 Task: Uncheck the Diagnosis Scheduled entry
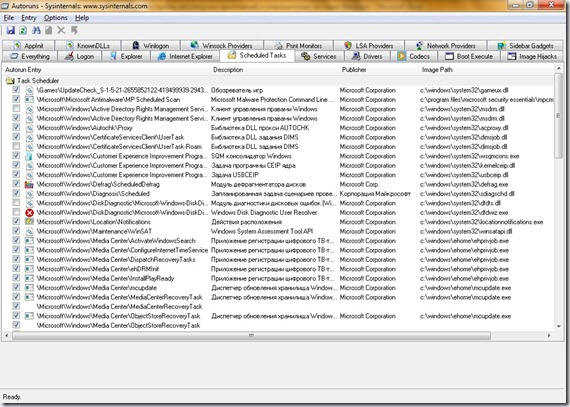[16, 193]
